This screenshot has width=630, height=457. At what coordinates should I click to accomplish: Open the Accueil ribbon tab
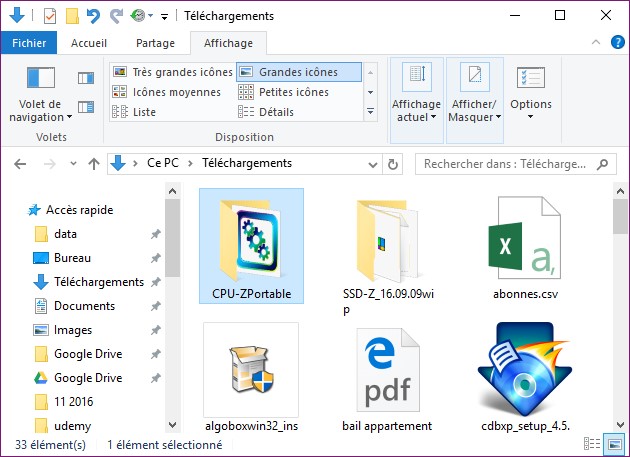click(89, 43)
